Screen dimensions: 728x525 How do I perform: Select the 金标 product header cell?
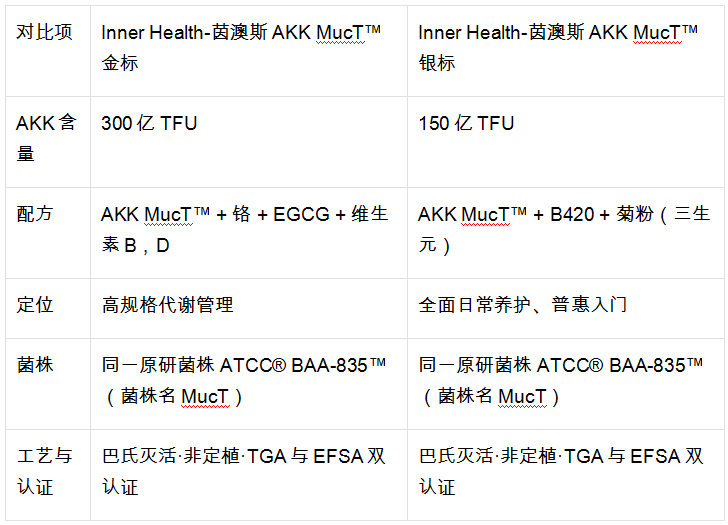click(249, 51)
